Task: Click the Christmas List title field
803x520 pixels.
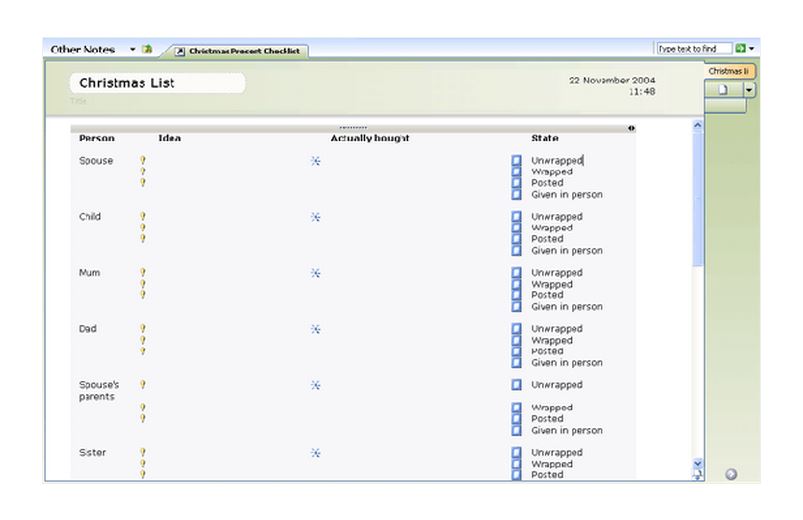Action: tap(157, 83)
